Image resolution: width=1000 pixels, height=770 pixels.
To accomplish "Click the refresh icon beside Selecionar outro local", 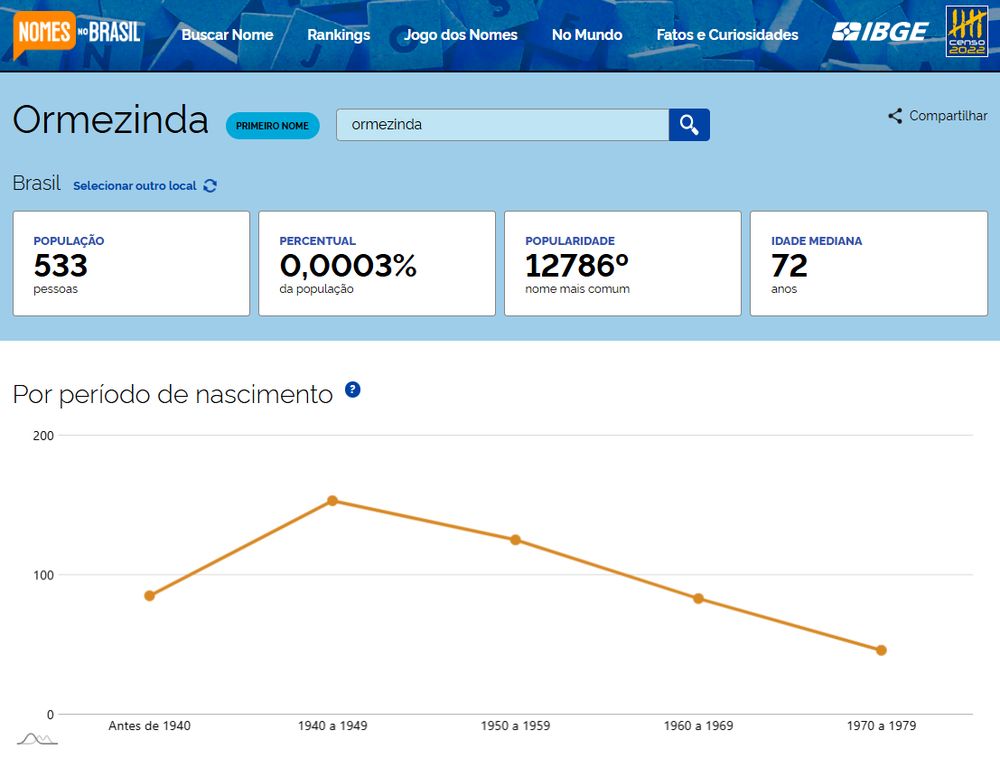I will (x=208, y=185).
